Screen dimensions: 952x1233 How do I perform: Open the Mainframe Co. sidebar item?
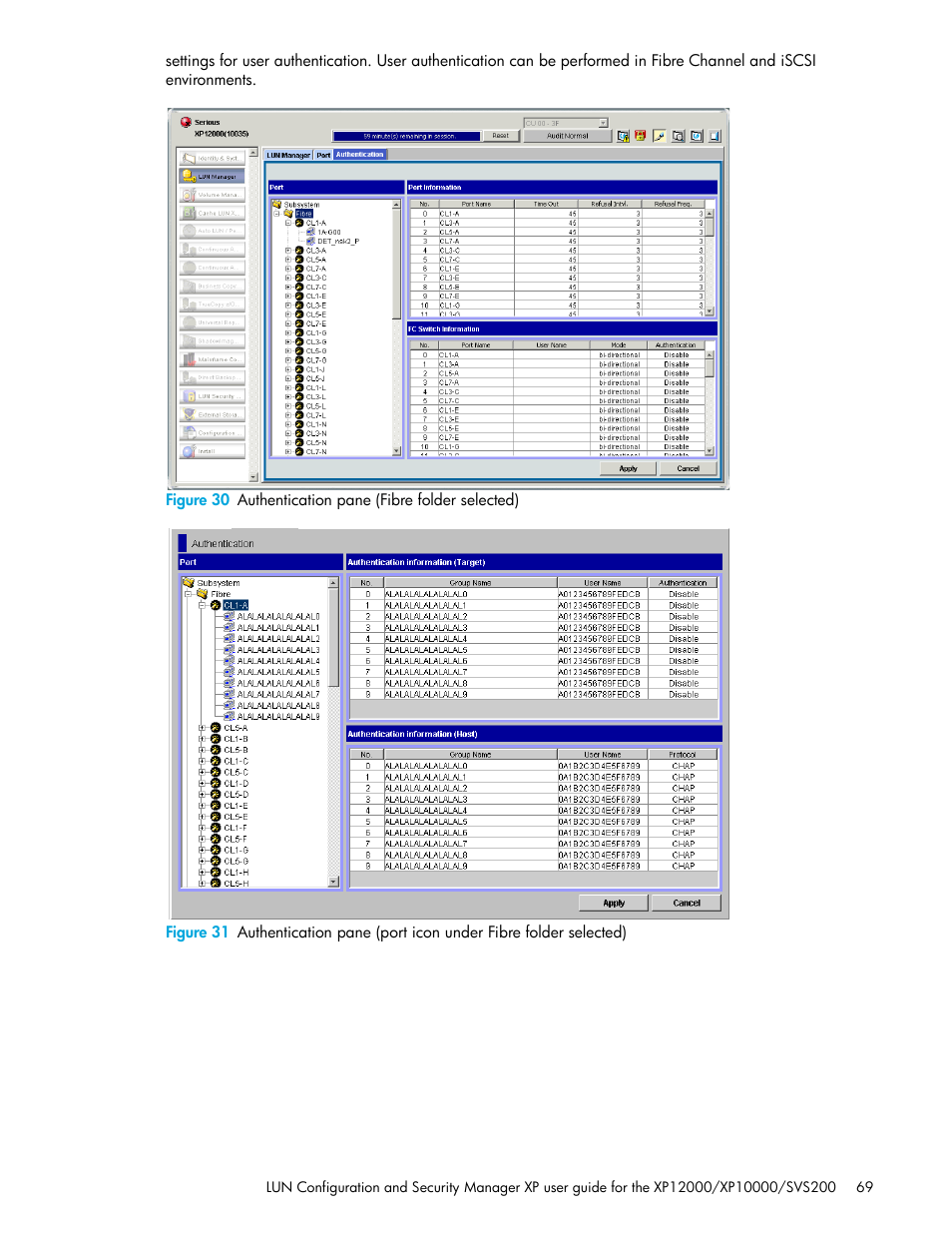pos(213,359)
